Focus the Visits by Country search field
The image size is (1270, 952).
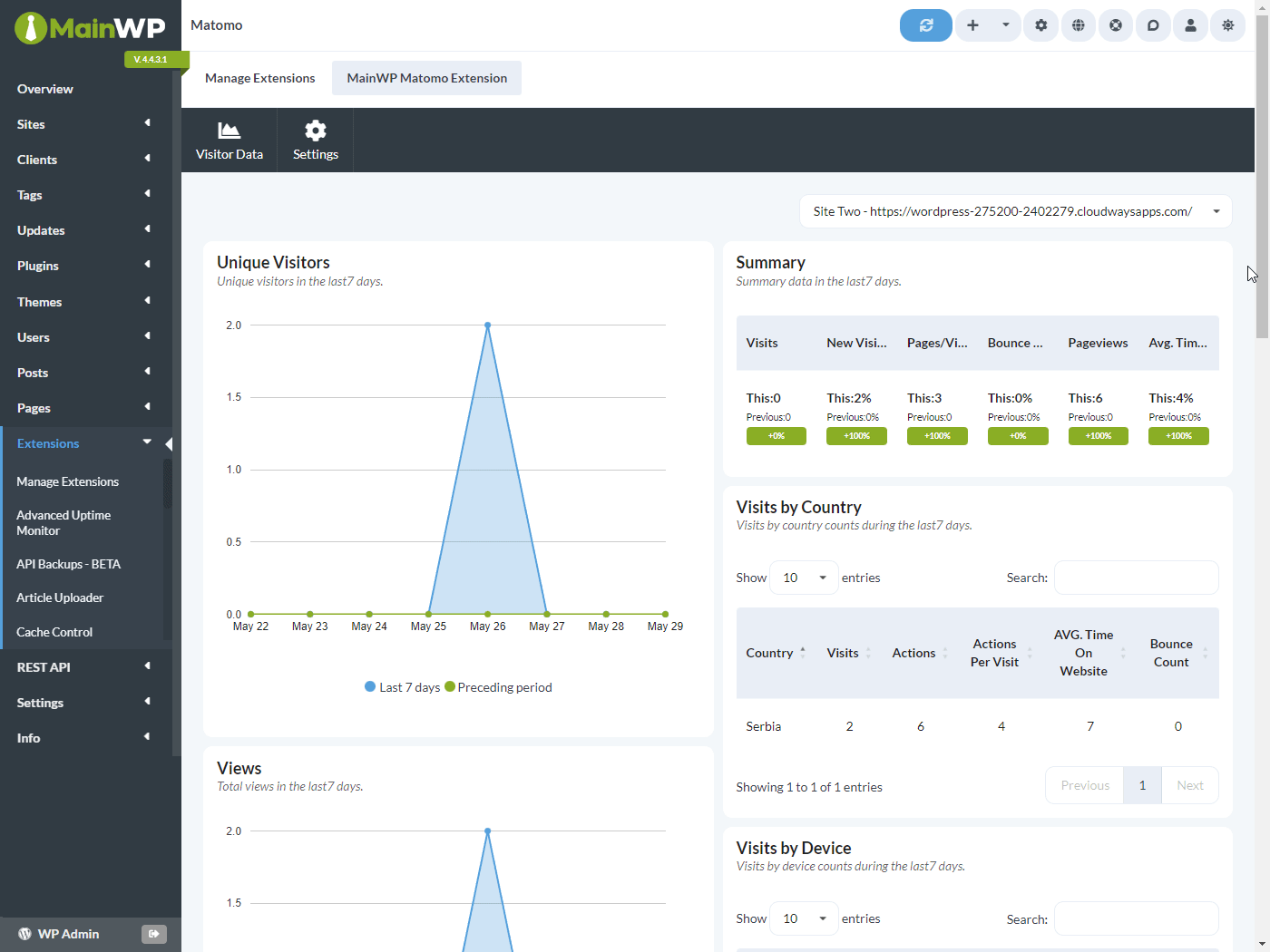pyautogui.click(x=1136, y=578)
